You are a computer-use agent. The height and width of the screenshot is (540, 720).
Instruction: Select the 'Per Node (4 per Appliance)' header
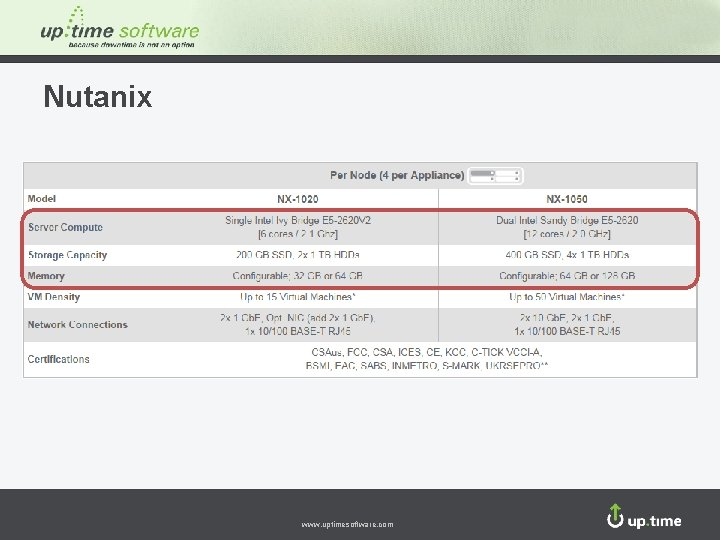397,175
